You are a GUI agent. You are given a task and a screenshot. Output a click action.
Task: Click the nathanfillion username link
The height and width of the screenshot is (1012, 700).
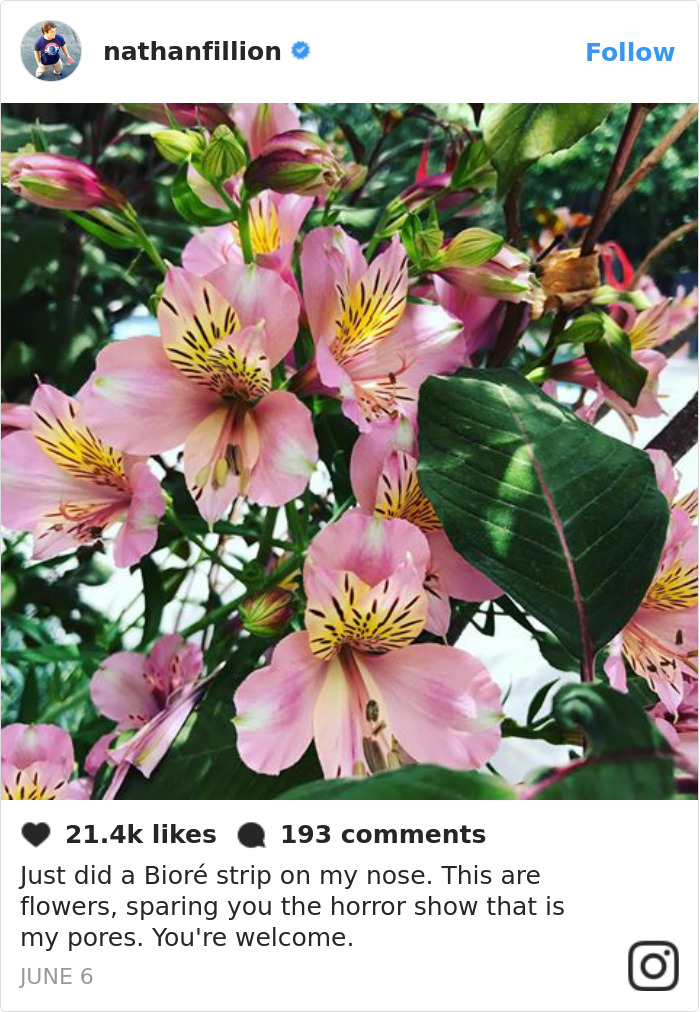pyautogui.click(x=192, y=52)
